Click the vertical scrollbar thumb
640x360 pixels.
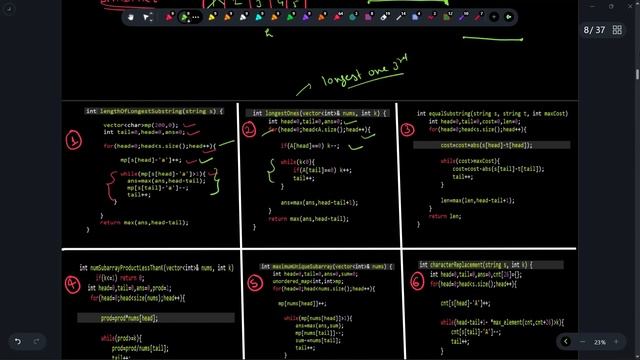637,74
